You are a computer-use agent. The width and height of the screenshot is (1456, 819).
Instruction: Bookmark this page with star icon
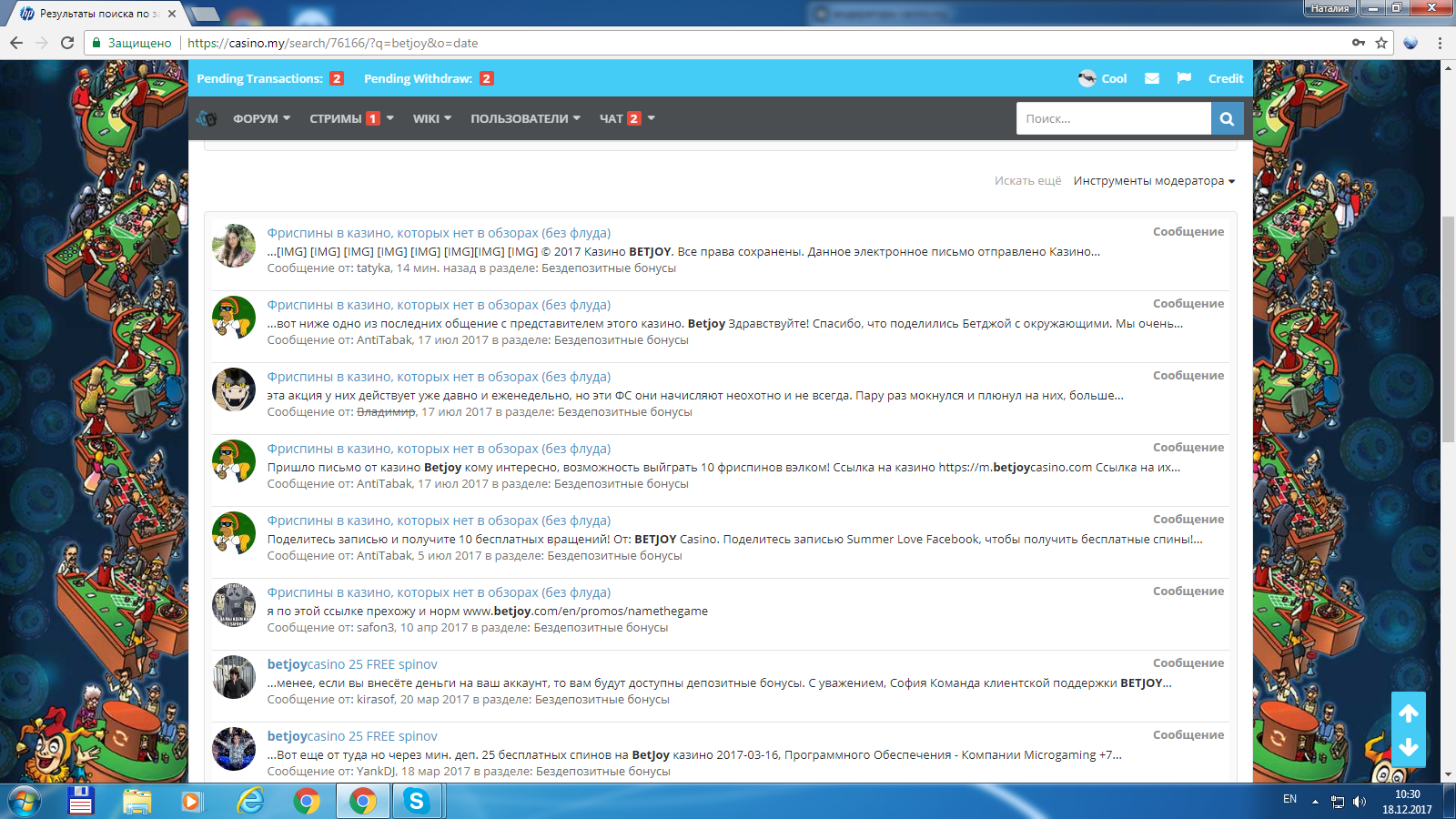[1381, 43]
